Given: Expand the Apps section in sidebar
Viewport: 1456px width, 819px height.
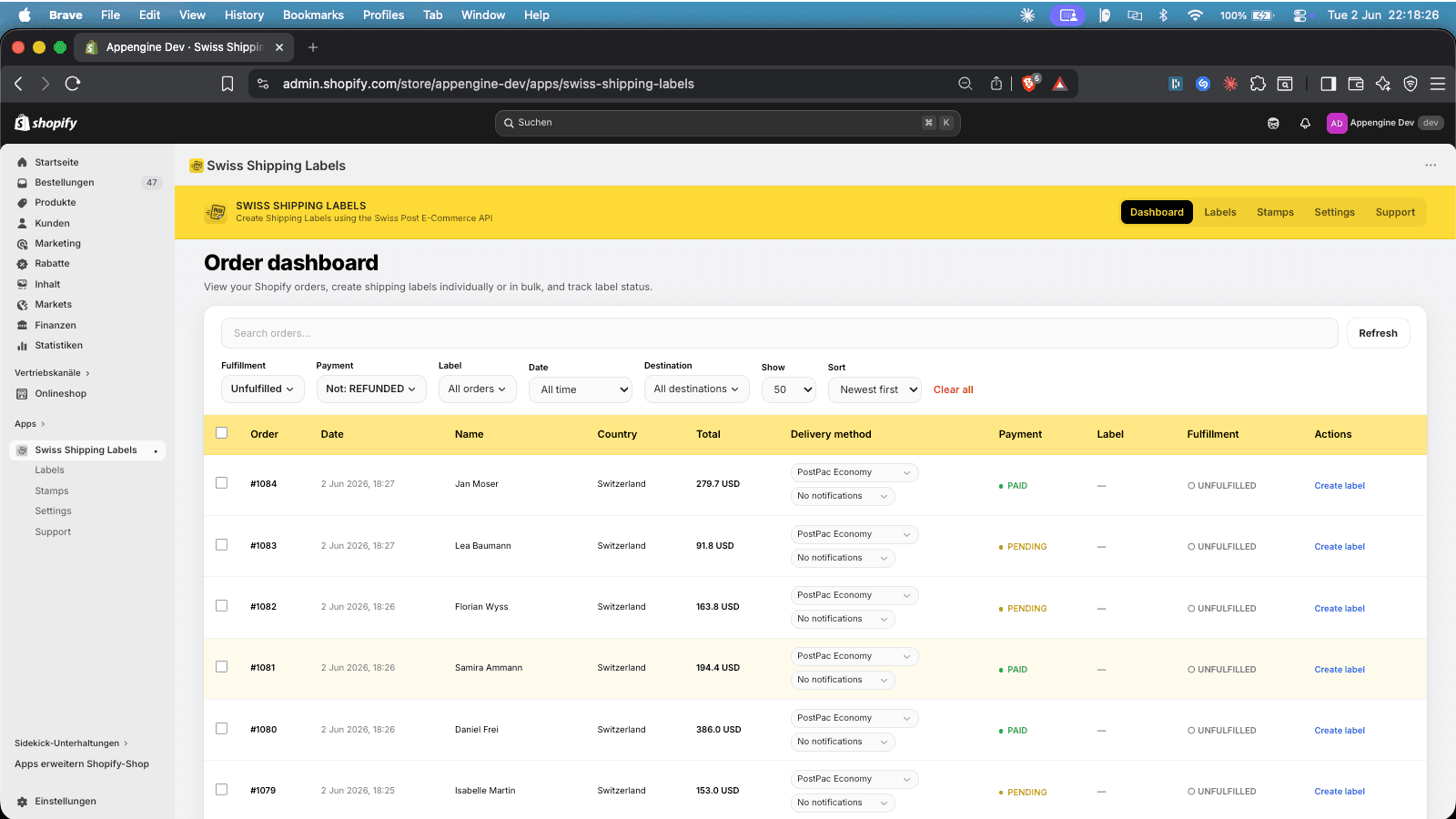Looking at the screenshot, I should pos(29,424).
